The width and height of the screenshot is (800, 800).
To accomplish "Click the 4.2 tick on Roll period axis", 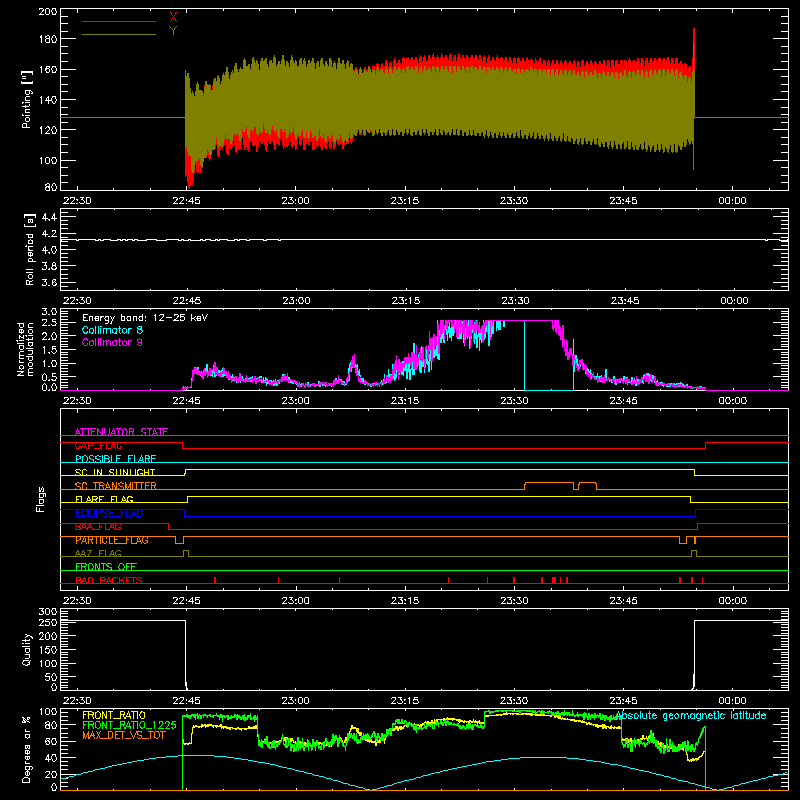I will (x=49, y=234).
